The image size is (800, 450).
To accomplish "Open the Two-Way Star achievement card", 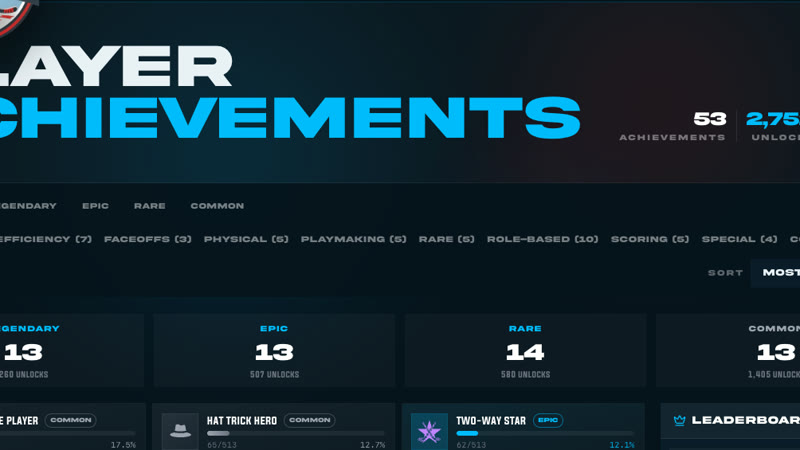I will [523, 427].
